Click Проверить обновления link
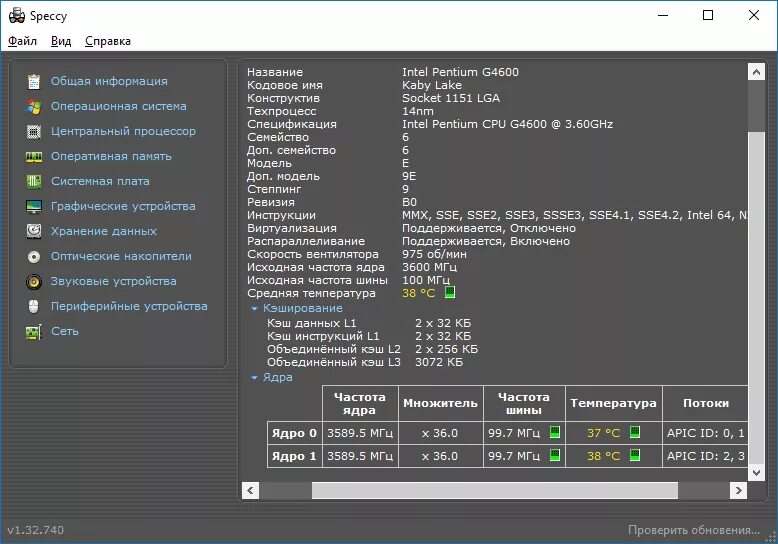The height and width of the screenshot is (544, 778). (x=694, y=530)
